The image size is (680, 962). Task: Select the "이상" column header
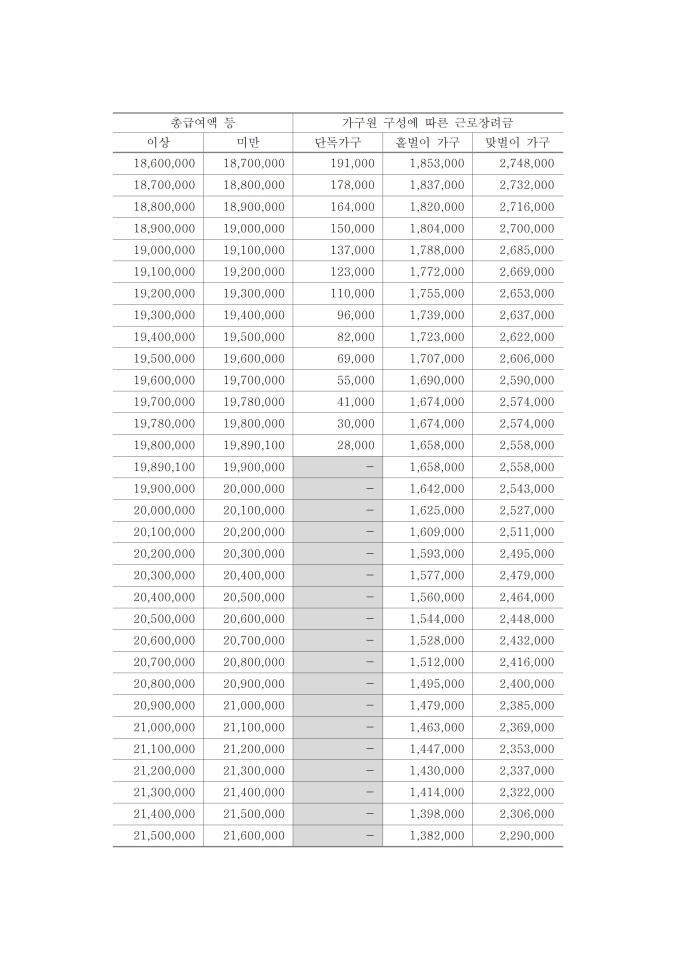[158, 142]
